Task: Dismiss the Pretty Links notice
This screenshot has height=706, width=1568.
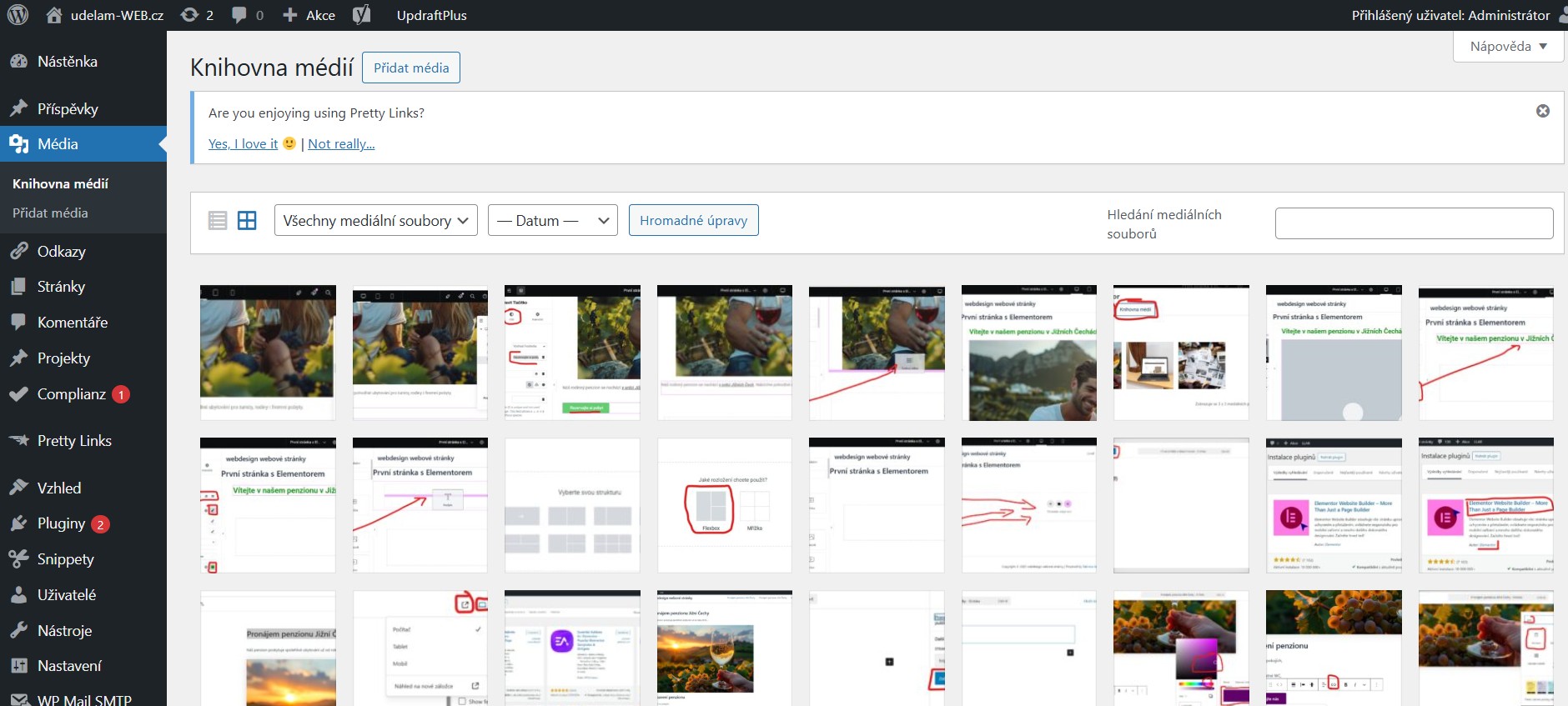Action: [1542, 111]
